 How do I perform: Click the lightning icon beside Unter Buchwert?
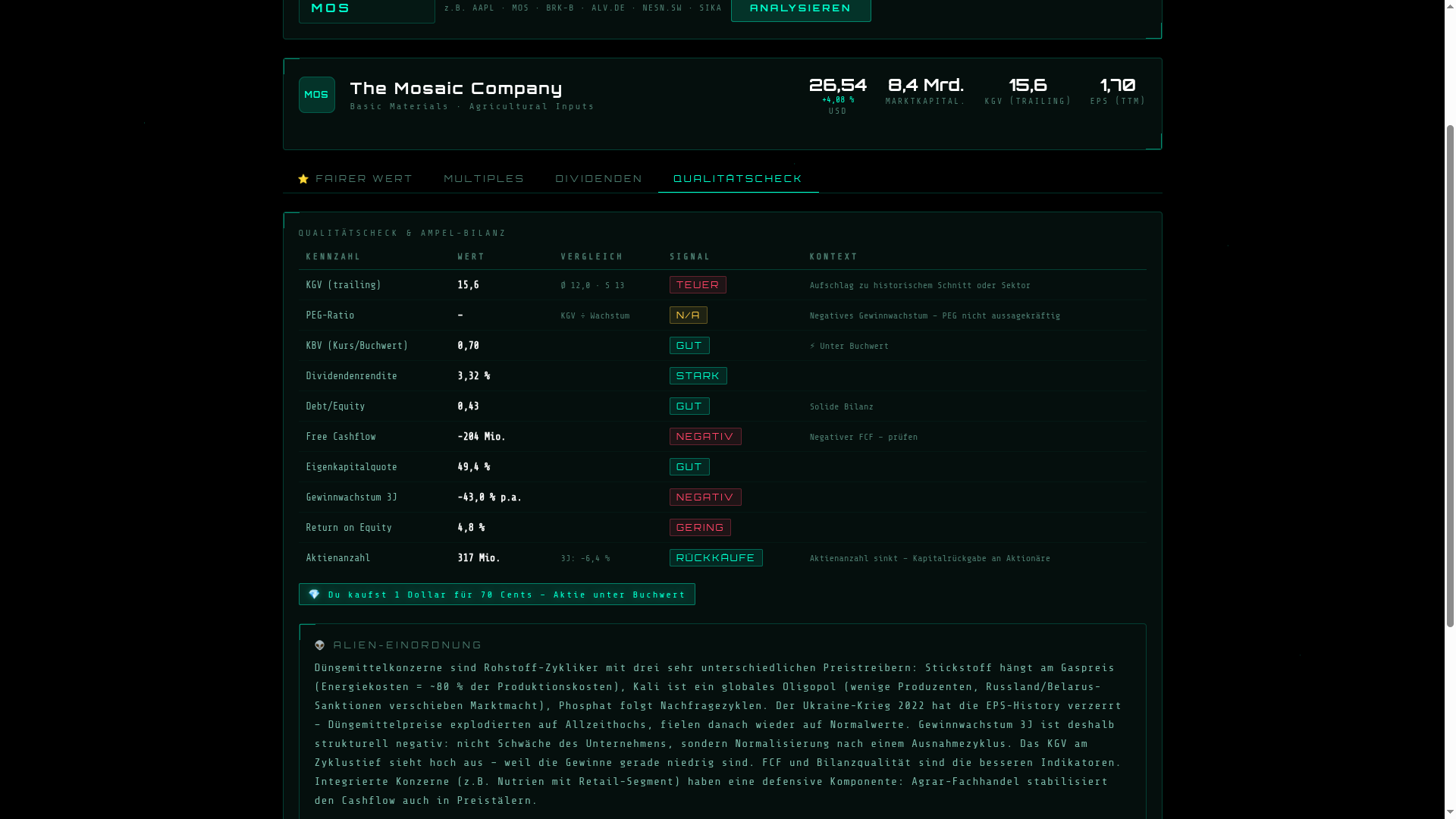(813, 346)
